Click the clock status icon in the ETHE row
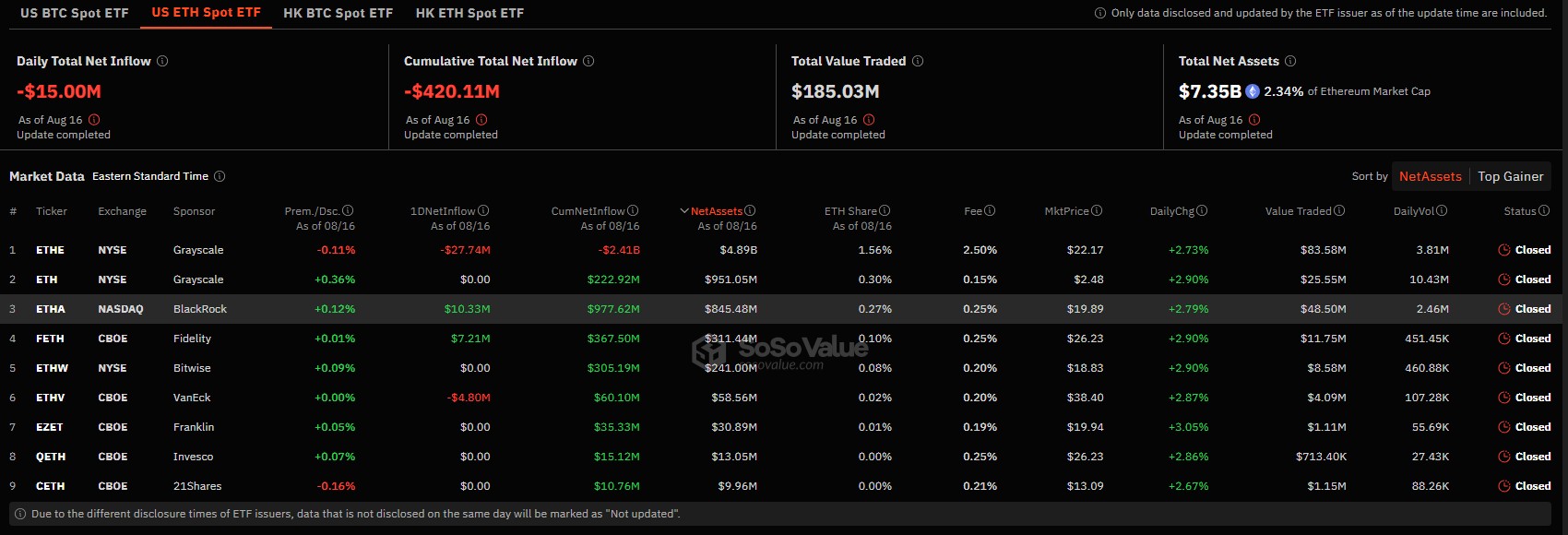 (x=1504, y=250)
